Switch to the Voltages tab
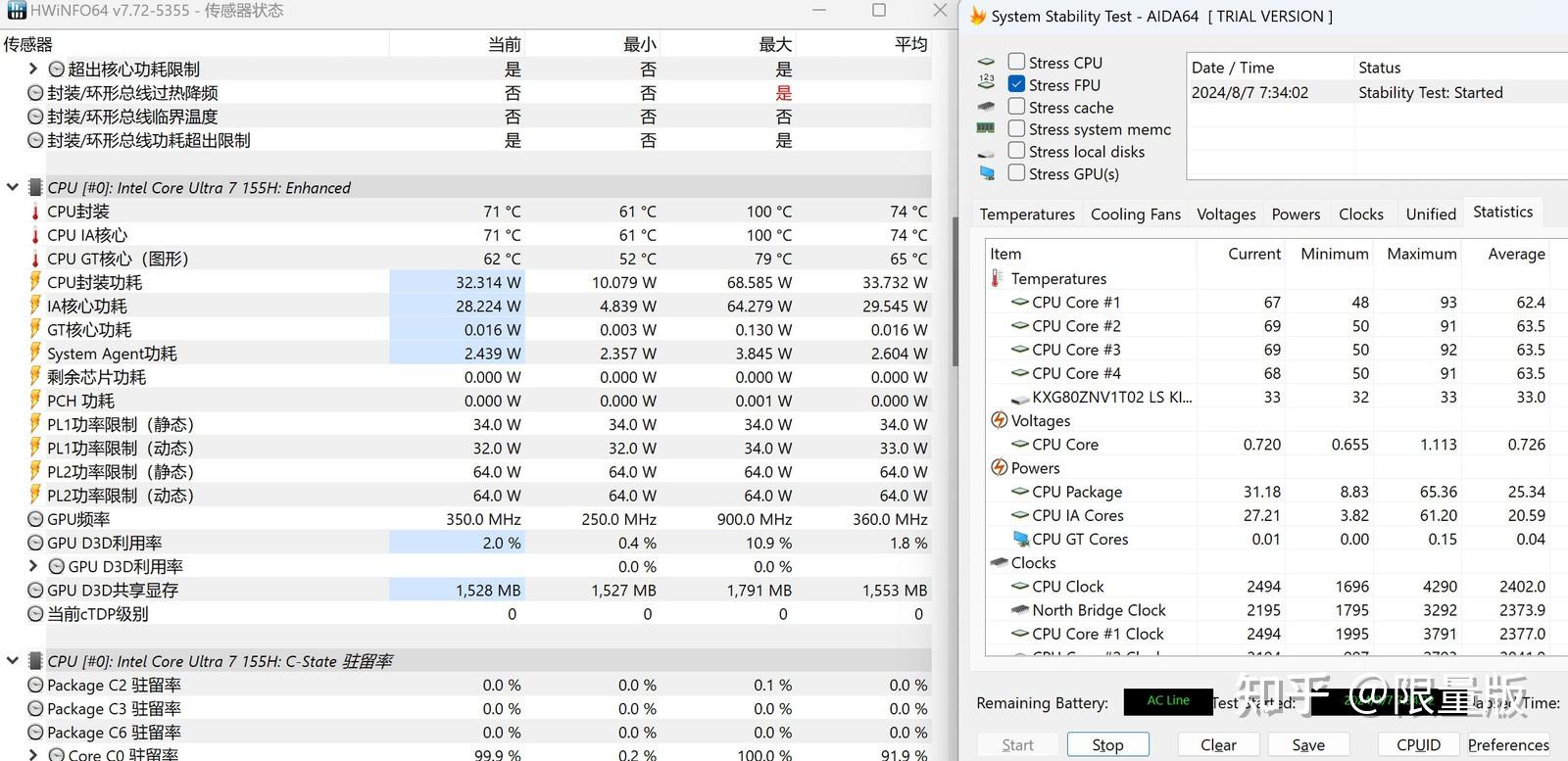 tap(1226, 214)
